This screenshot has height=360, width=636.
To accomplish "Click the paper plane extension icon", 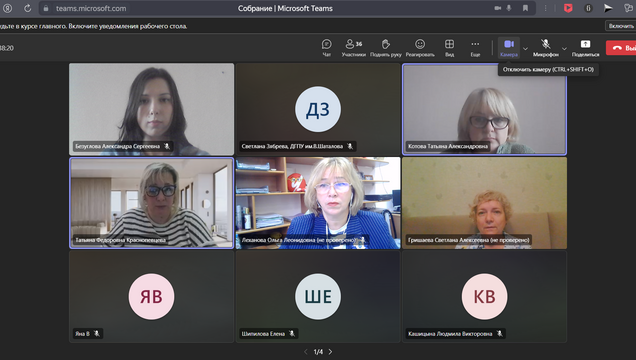I will (x=608, y=8).
